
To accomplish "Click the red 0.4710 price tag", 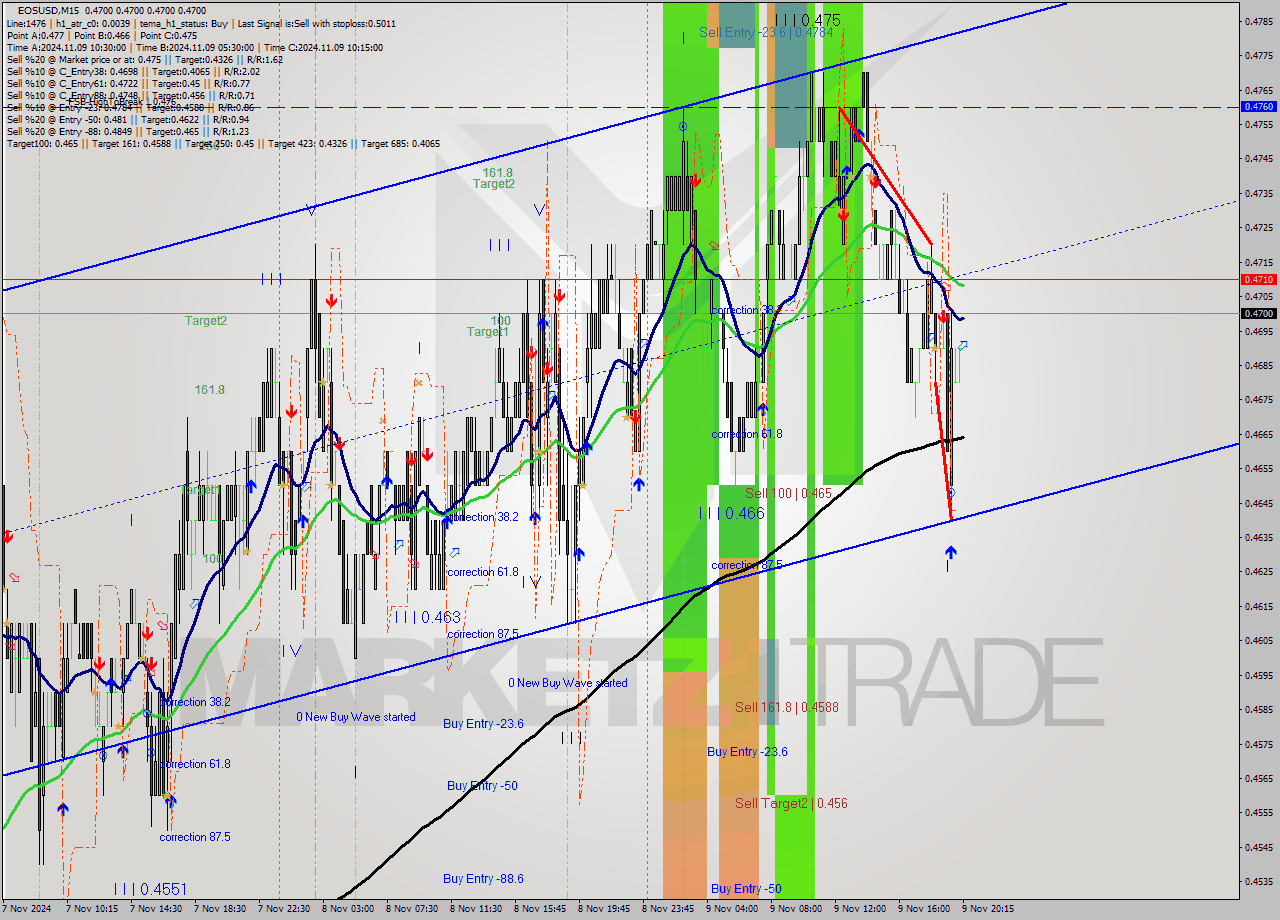I will tap(1257, 279).
